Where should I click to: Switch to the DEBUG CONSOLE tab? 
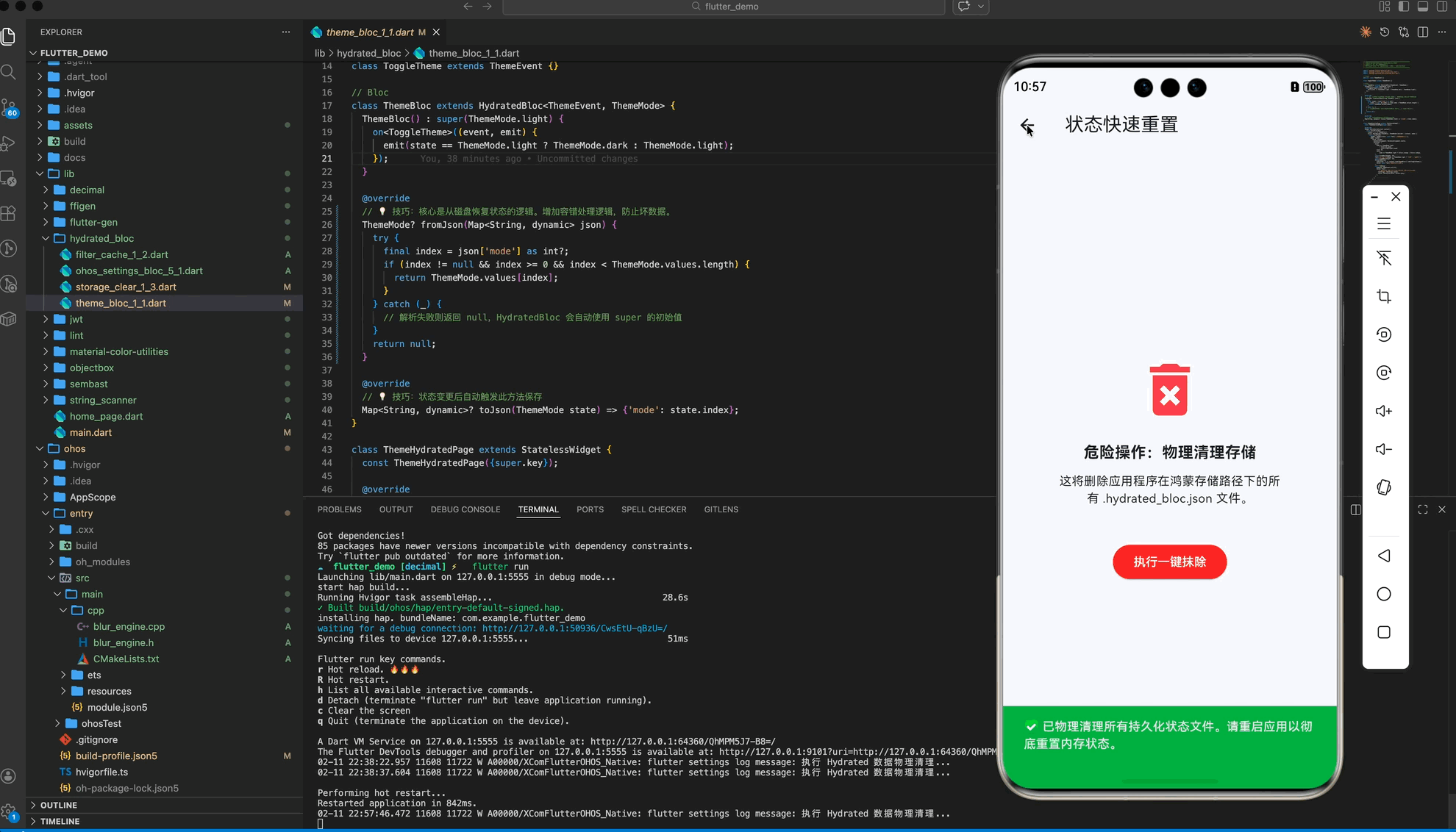coord(465,509)
